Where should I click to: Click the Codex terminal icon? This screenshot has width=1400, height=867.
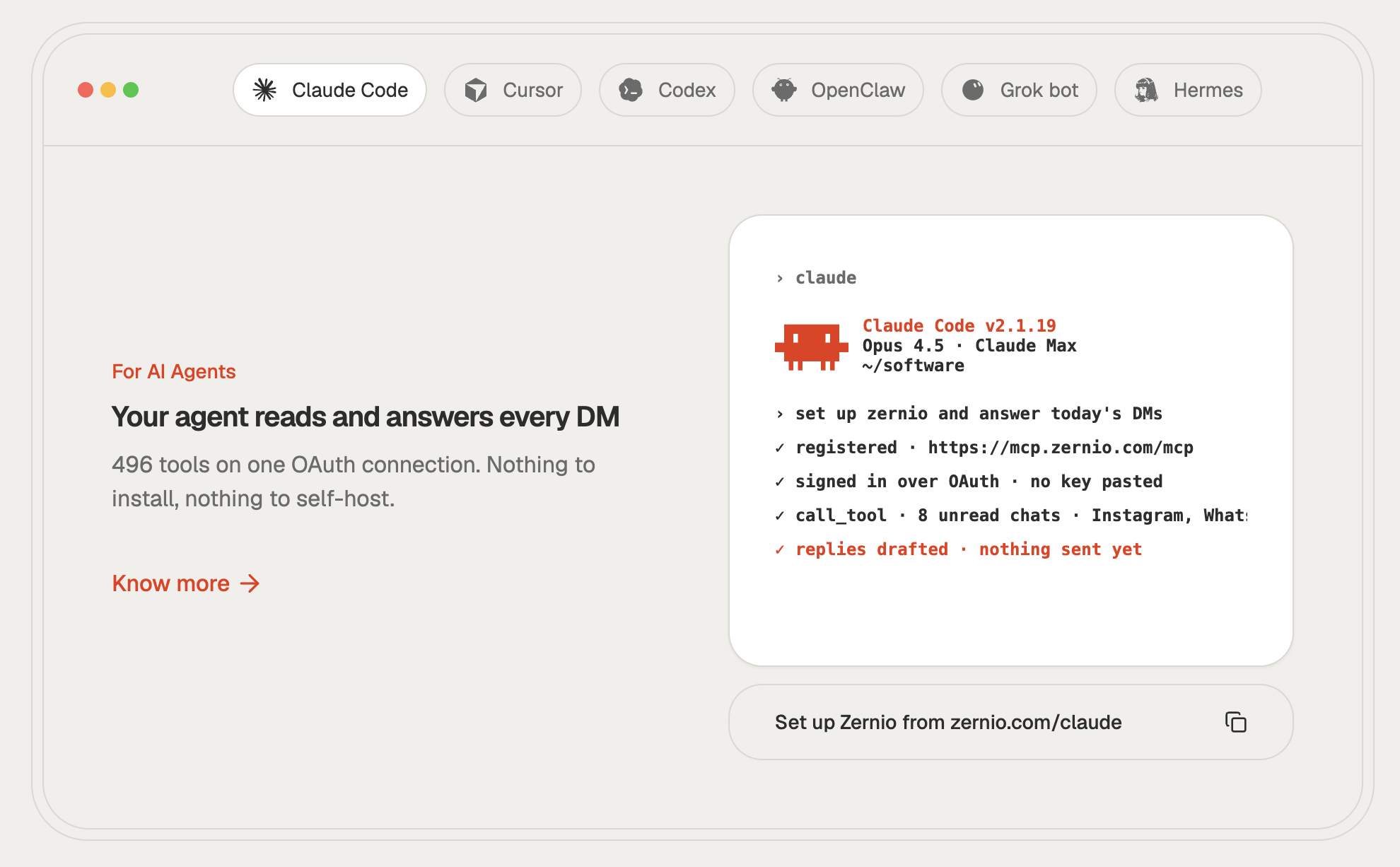(631, 90)
